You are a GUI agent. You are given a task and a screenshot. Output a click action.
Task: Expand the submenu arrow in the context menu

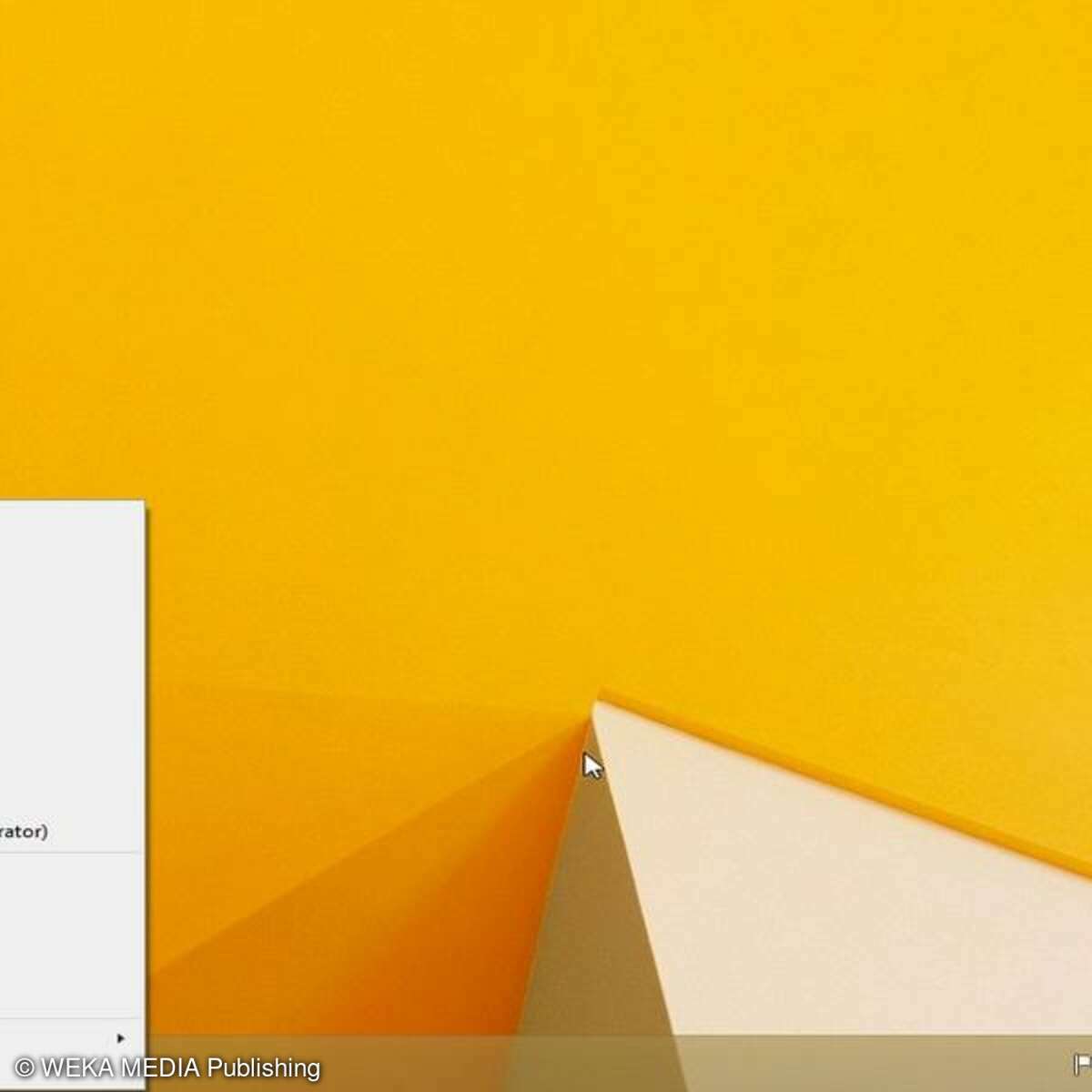pos(121,1038)
